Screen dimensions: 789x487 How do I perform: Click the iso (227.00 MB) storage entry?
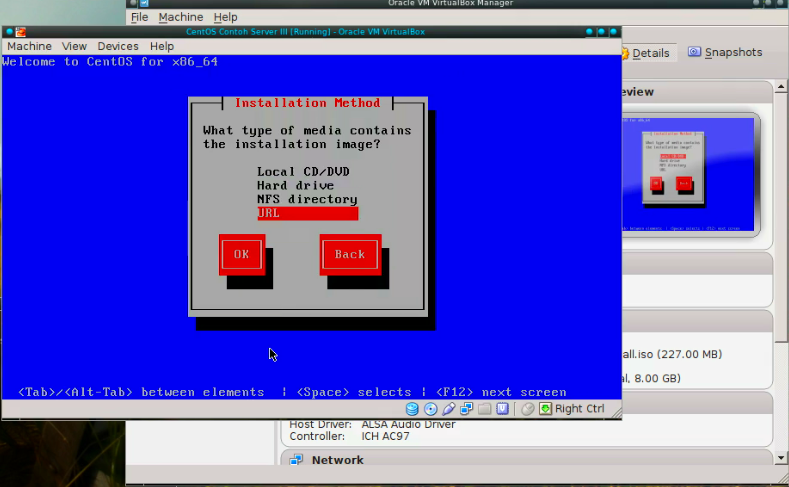(x=672, y=354)
